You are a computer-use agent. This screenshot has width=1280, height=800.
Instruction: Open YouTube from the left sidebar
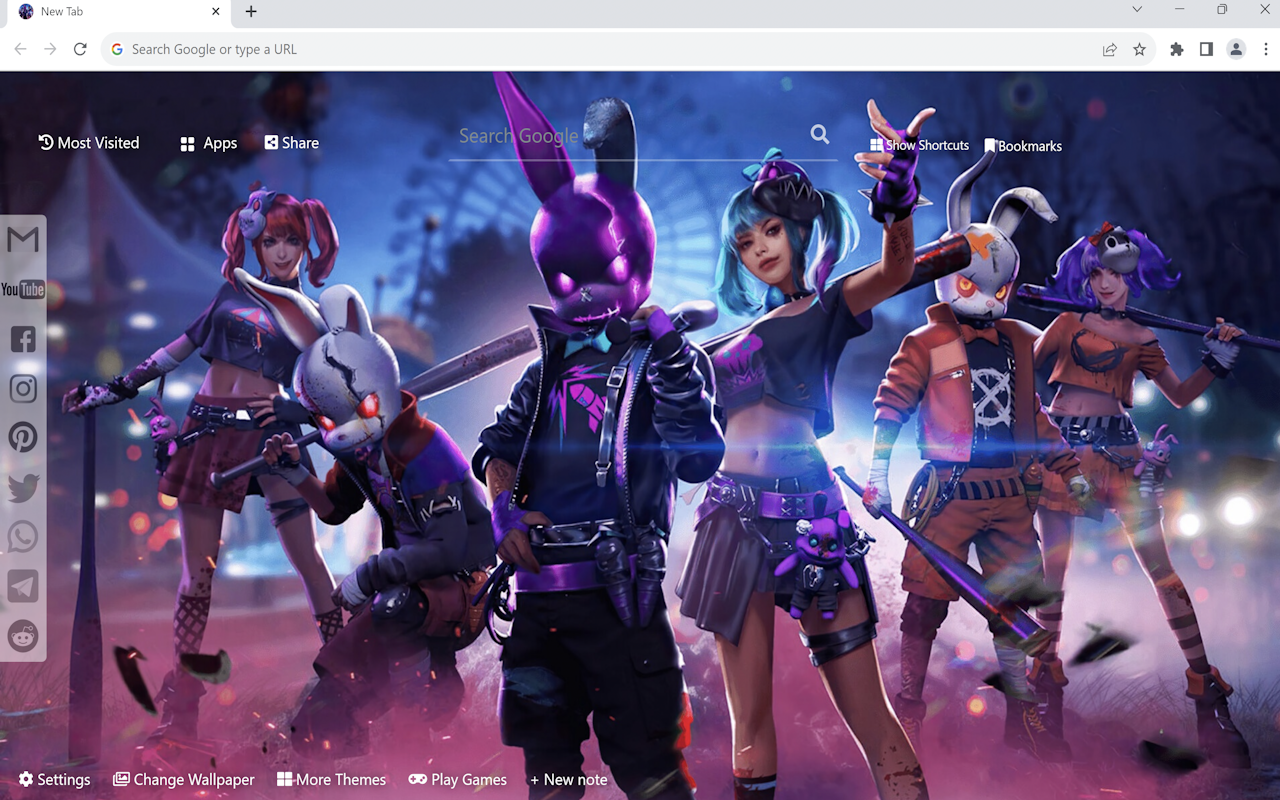pos(23,290)
